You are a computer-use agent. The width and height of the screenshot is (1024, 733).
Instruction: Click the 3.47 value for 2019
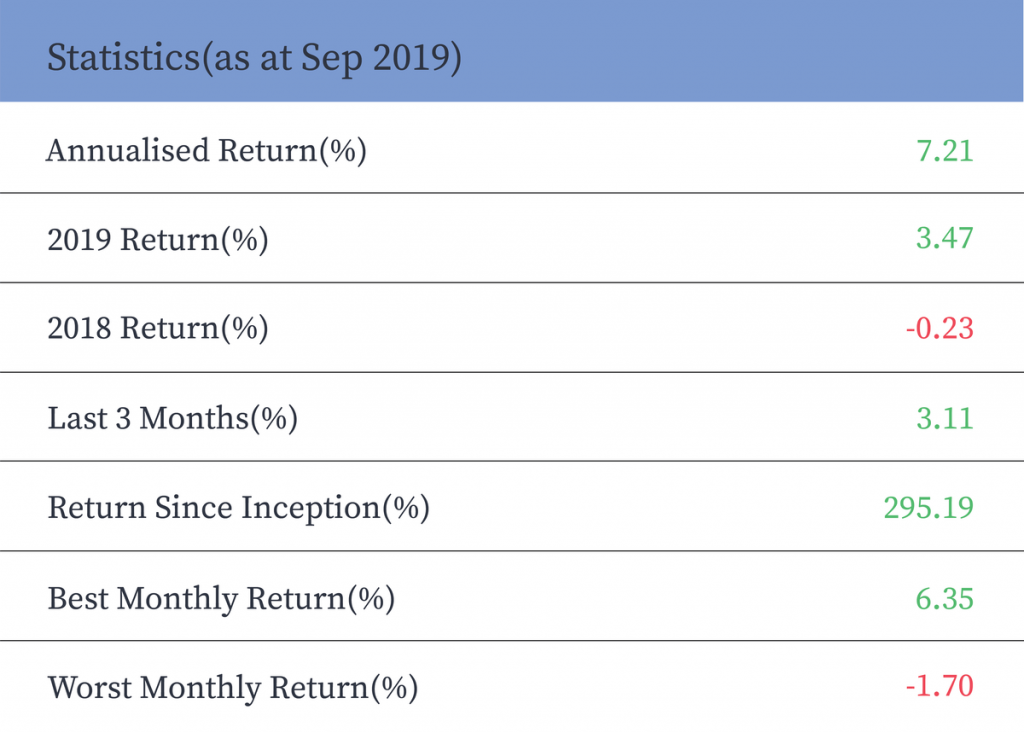tap(945, 240)
